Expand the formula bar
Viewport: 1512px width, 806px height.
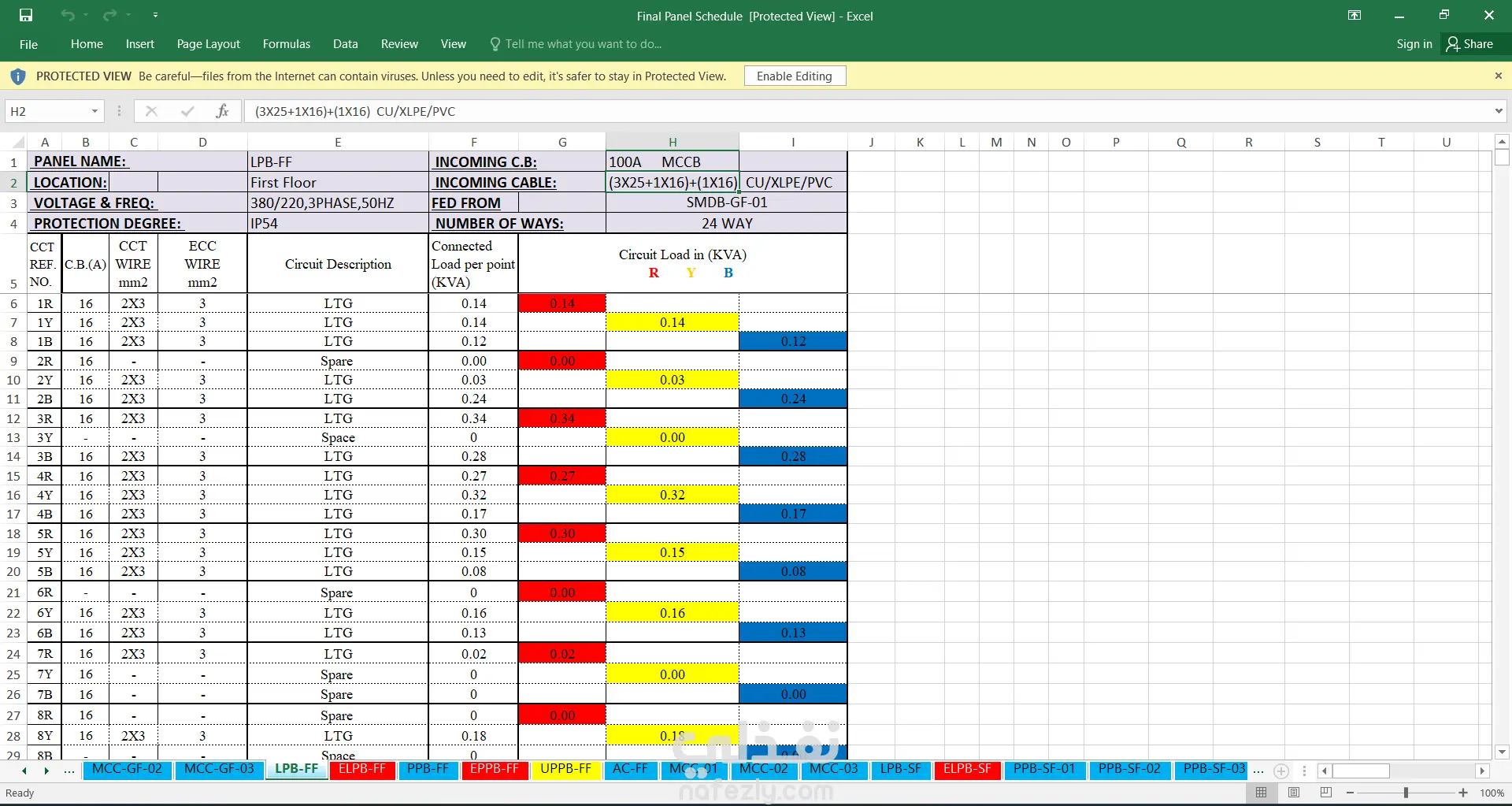(1498, 111)
